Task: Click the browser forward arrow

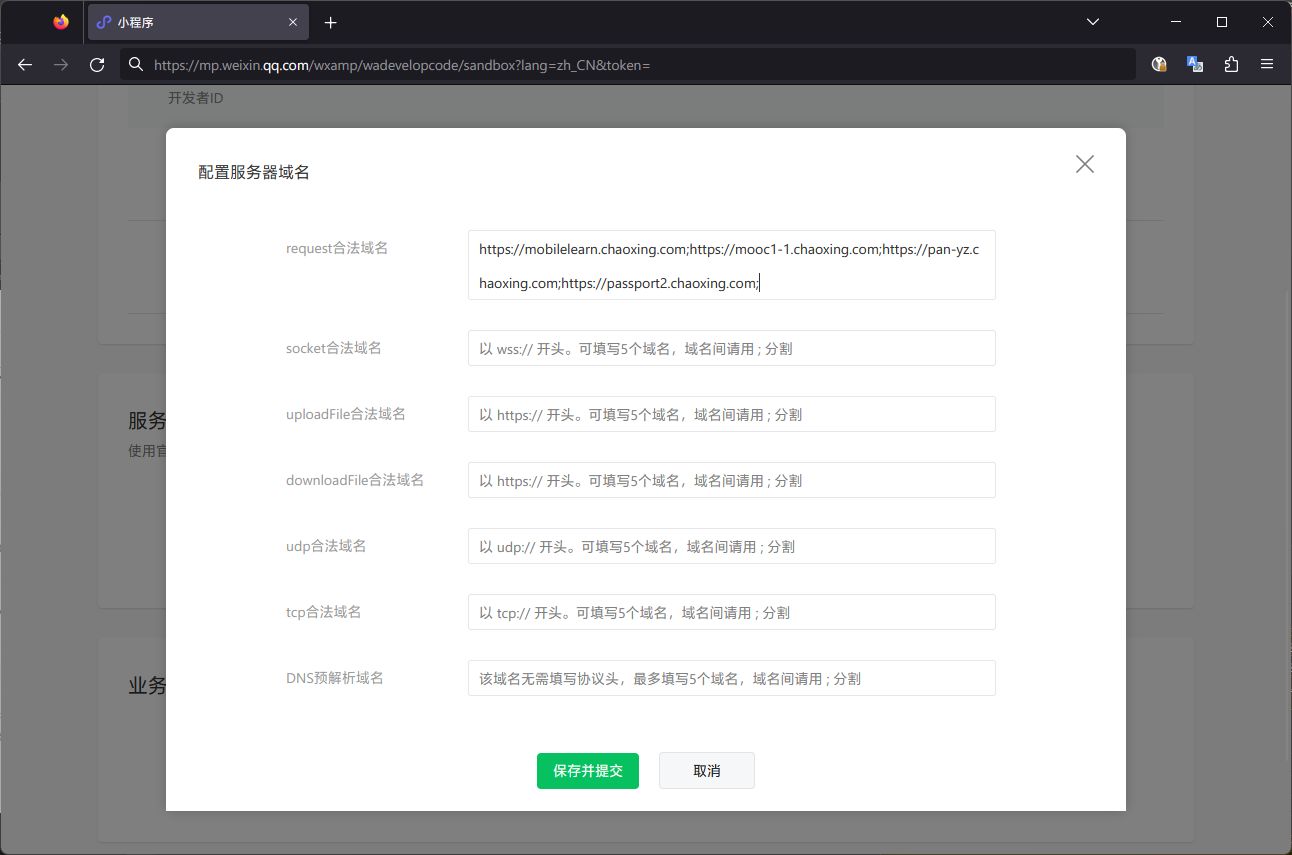Action: [x=61, y=65]
